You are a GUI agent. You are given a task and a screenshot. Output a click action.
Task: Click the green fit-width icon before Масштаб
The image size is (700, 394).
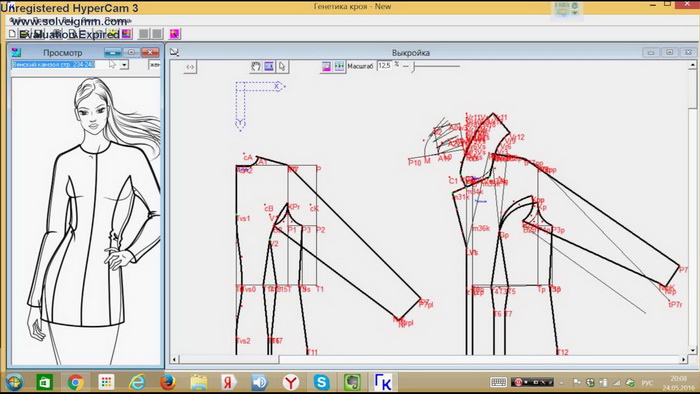tap(339, 66)
